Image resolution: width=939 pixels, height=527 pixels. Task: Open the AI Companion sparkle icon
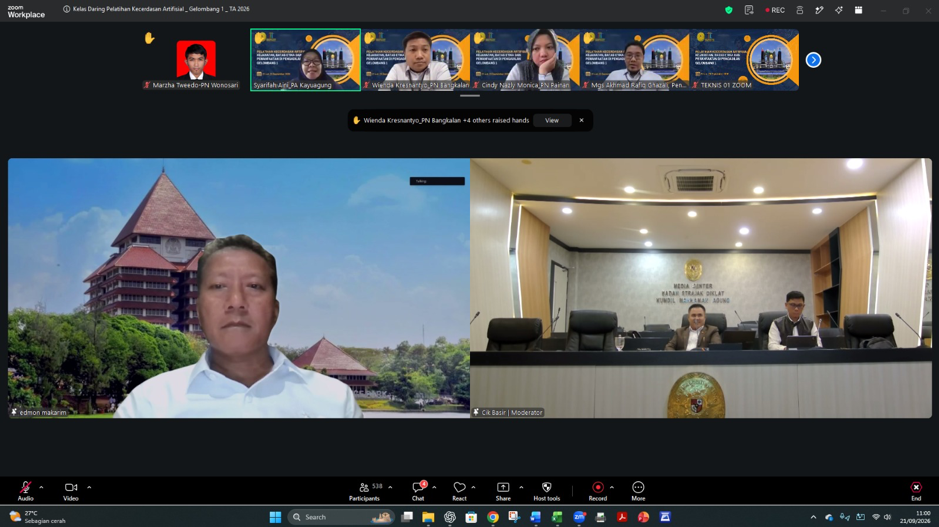[x=838, y=10]
